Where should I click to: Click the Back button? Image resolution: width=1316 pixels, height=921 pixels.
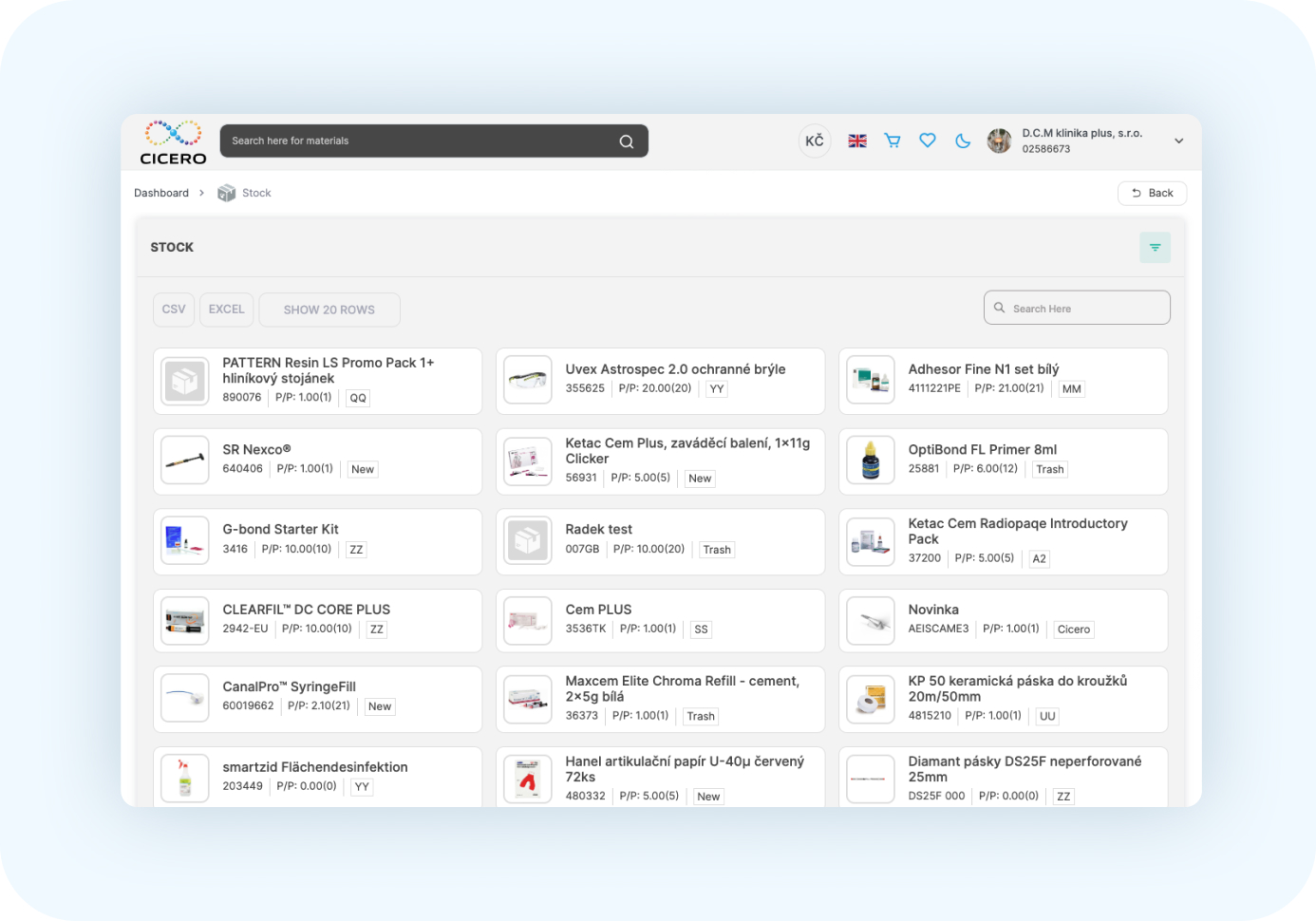(1152, 193)
